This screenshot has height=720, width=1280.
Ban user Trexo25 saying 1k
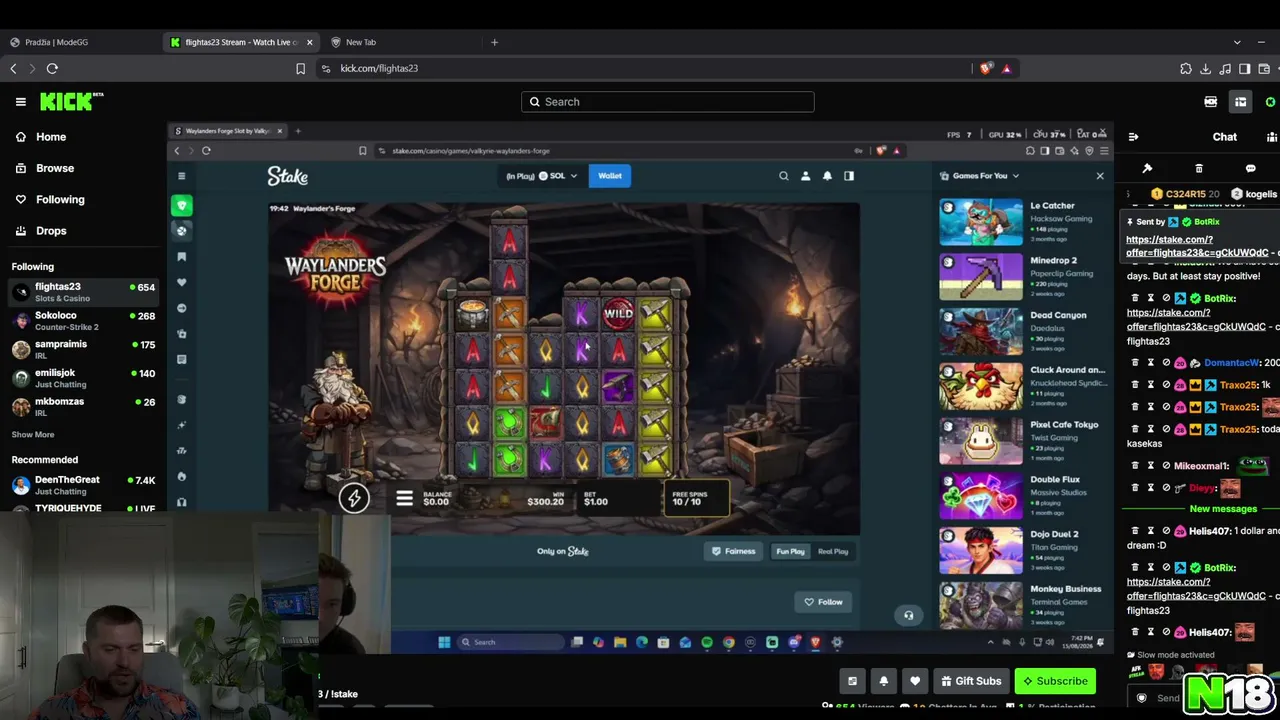pyautogui.click(x=1166, y=385)
